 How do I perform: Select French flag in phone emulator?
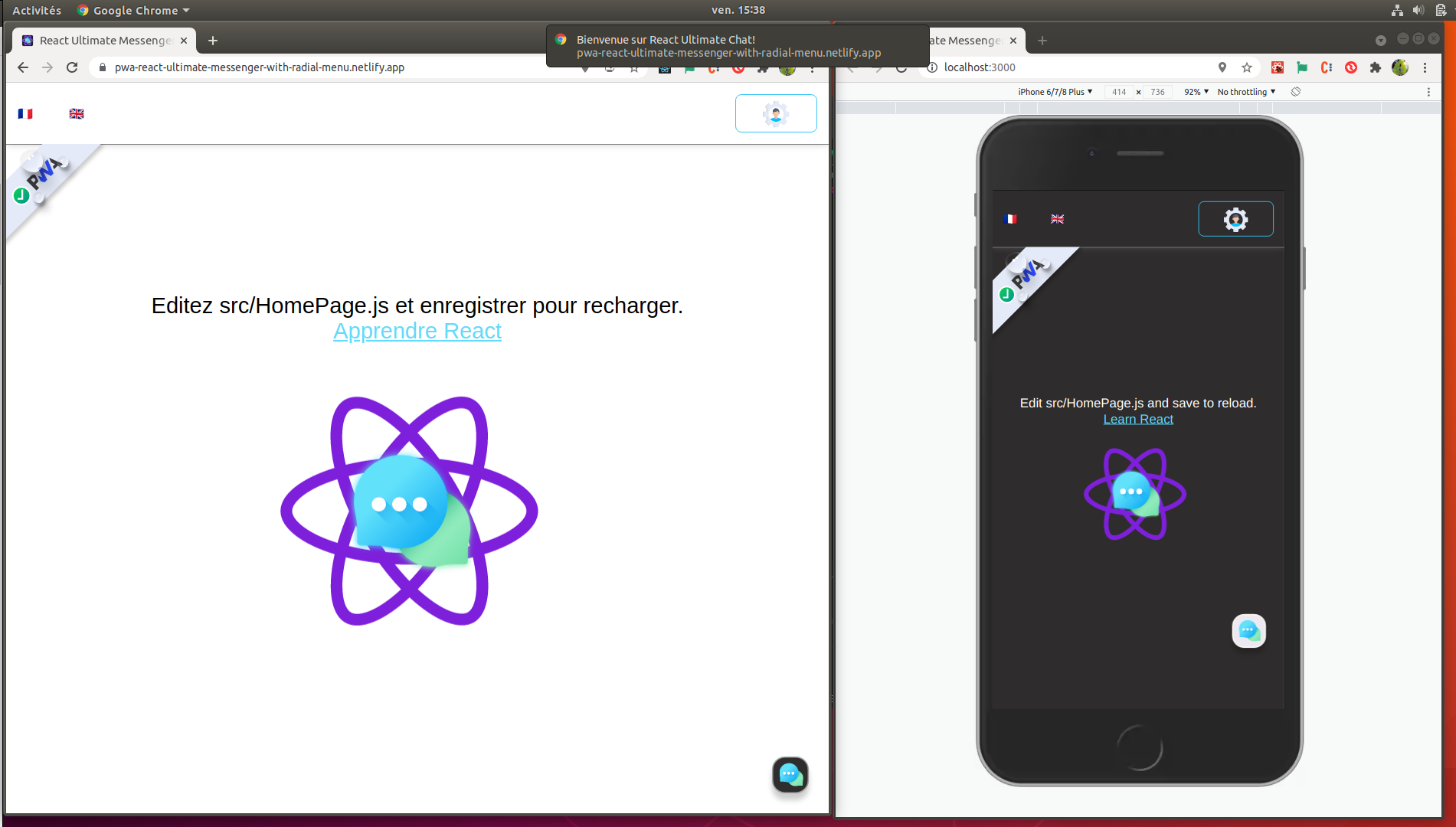(1009, 219)
